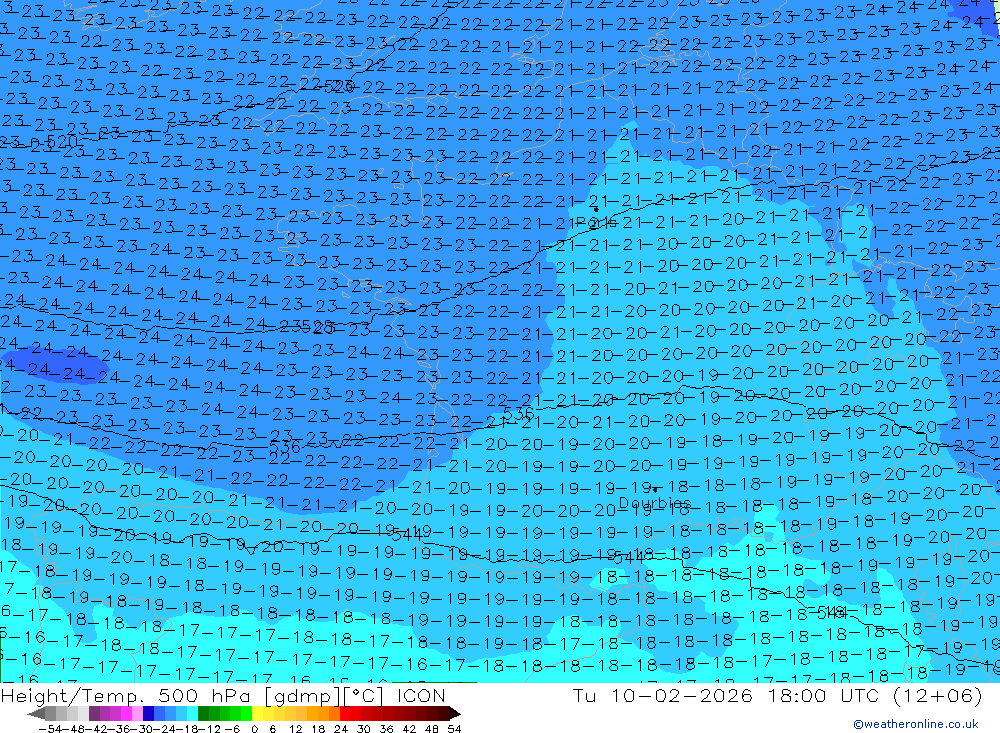1000x733 pixels.
Task: Click the 'Tu 10-02-2026 18:00 UTC' timestamp
Action: click(x=725, y=695)
